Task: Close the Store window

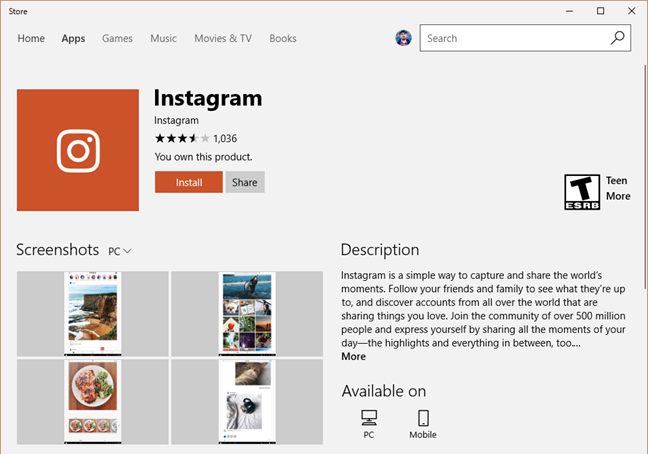Action: click(631, 11)
